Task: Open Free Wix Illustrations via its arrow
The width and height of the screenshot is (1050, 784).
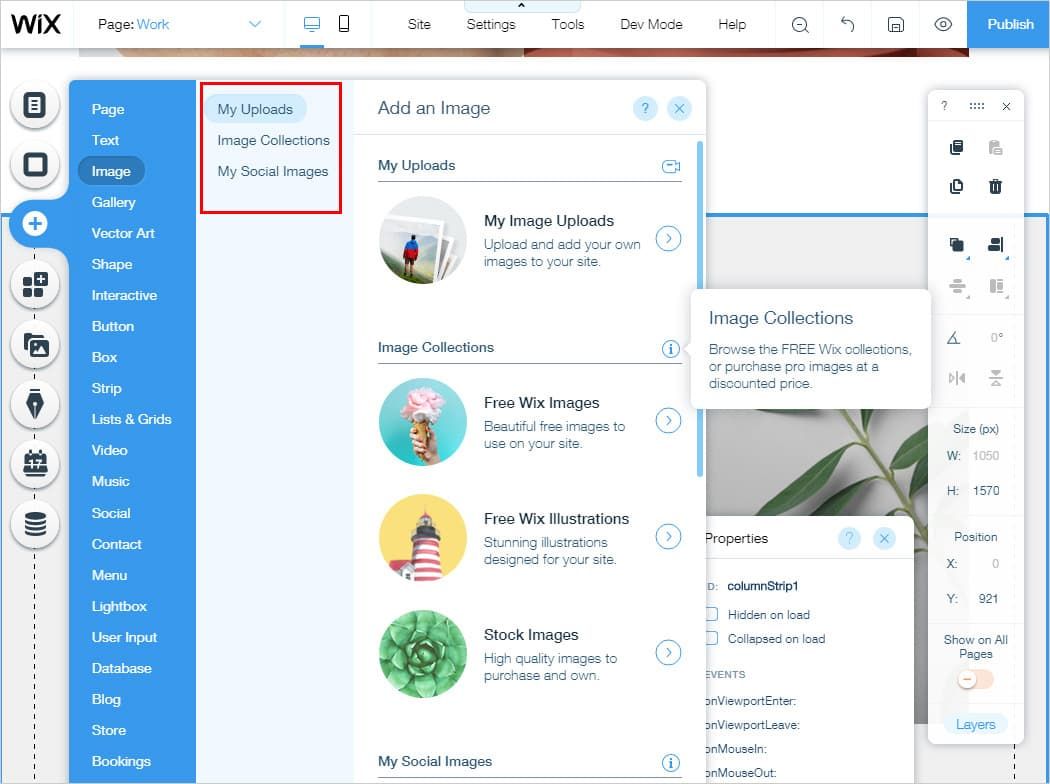Action: (x=668, y=536)
